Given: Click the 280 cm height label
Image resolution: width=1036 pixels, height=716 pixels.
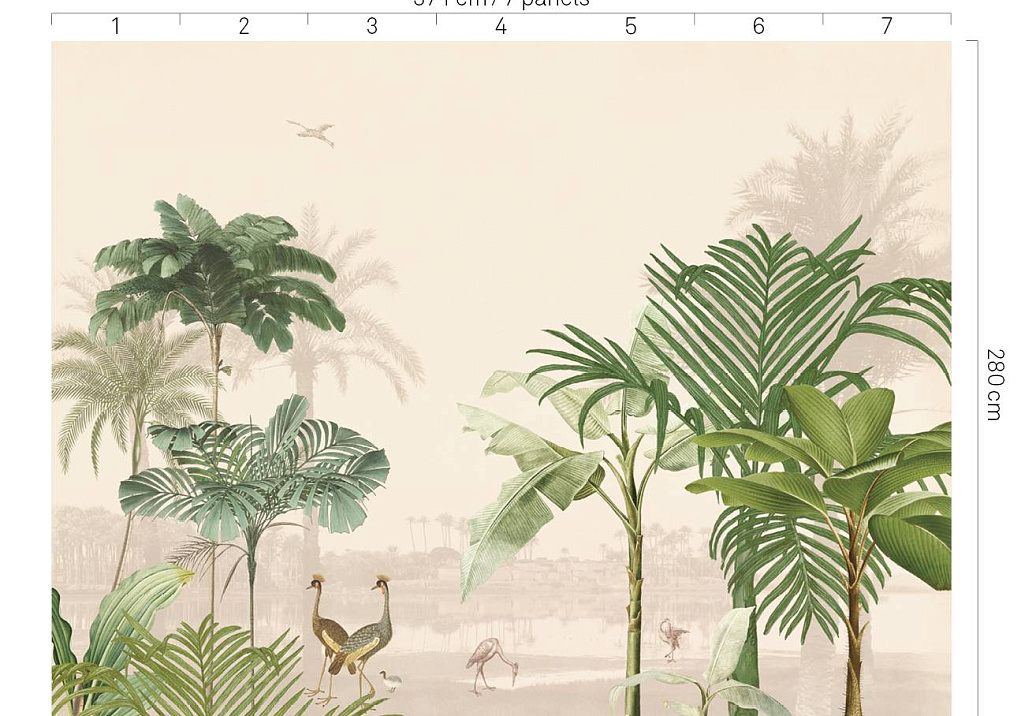Looking at the screenshot, I should pyautogui.click(x=994, y=384).
